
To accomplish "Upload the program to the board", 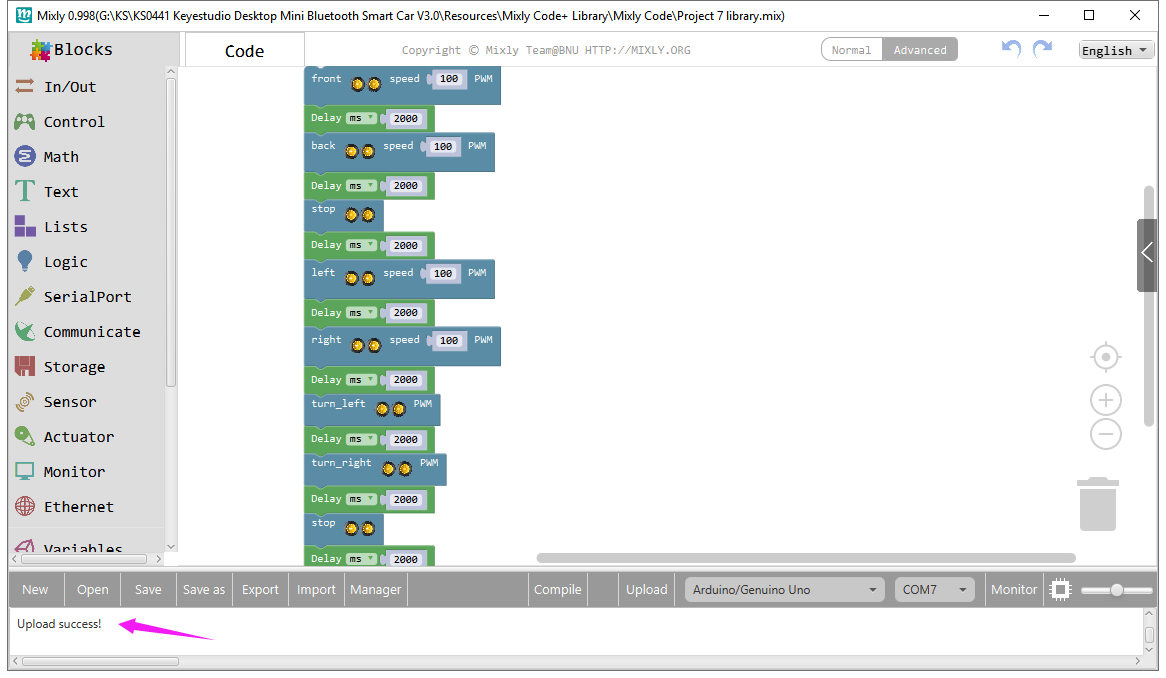I will tap(646, 590).
